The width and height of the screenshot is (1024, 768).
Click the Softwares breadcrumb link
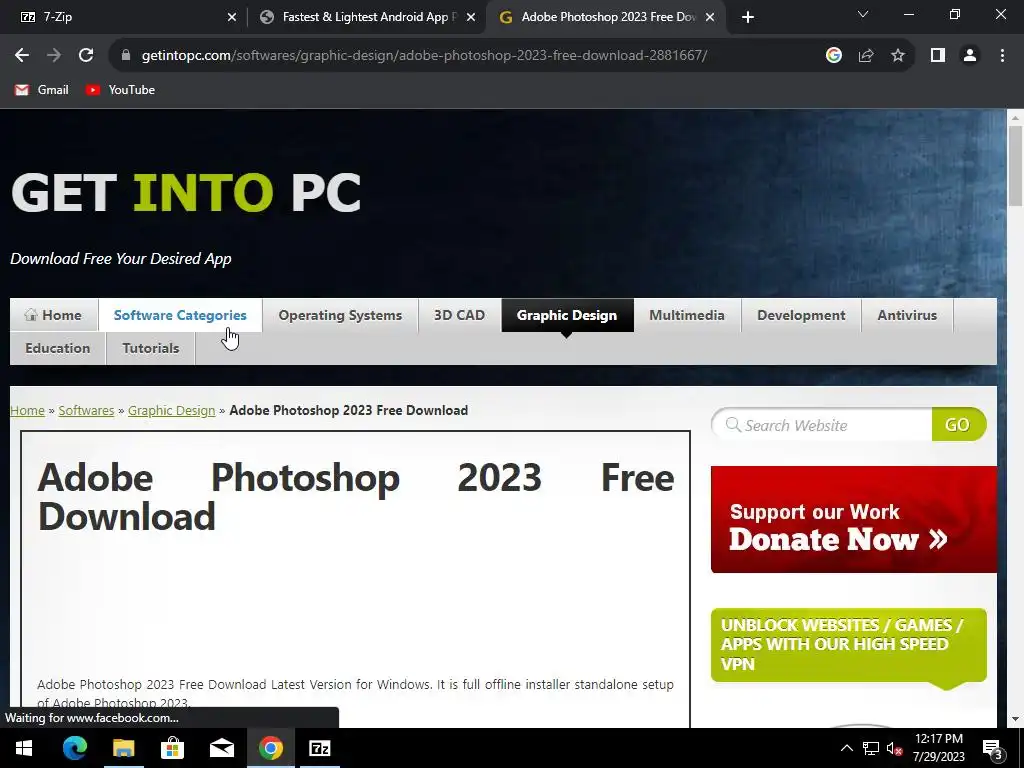click(x=86, y=410)
